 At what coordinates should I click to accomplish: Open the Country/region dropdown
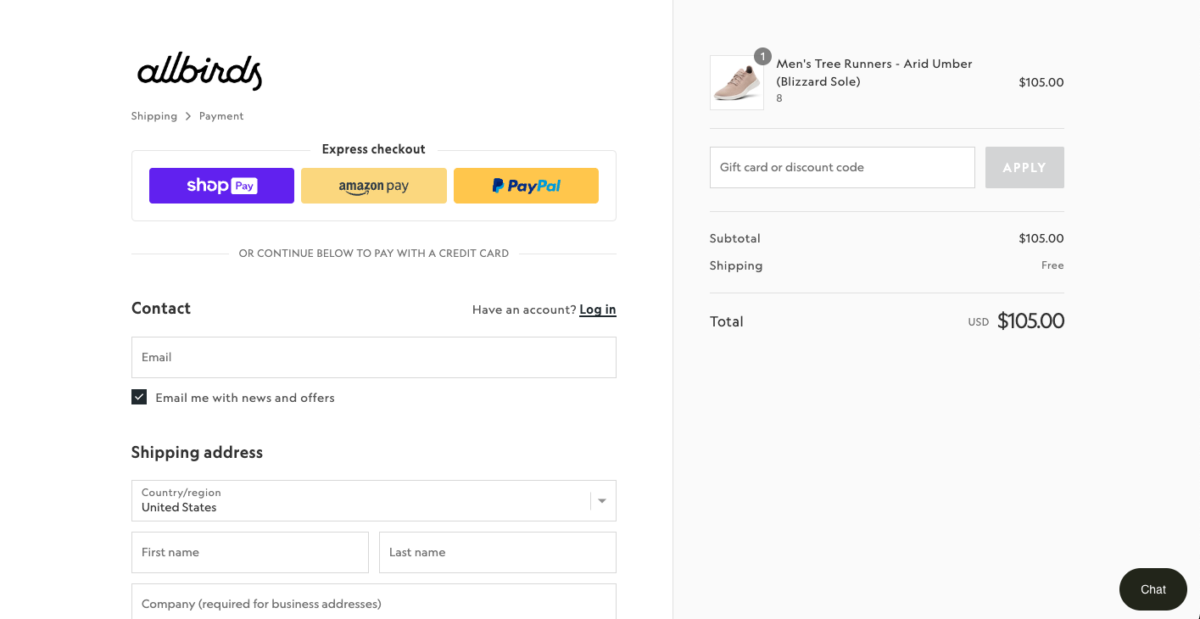click(x=374, y=500)
